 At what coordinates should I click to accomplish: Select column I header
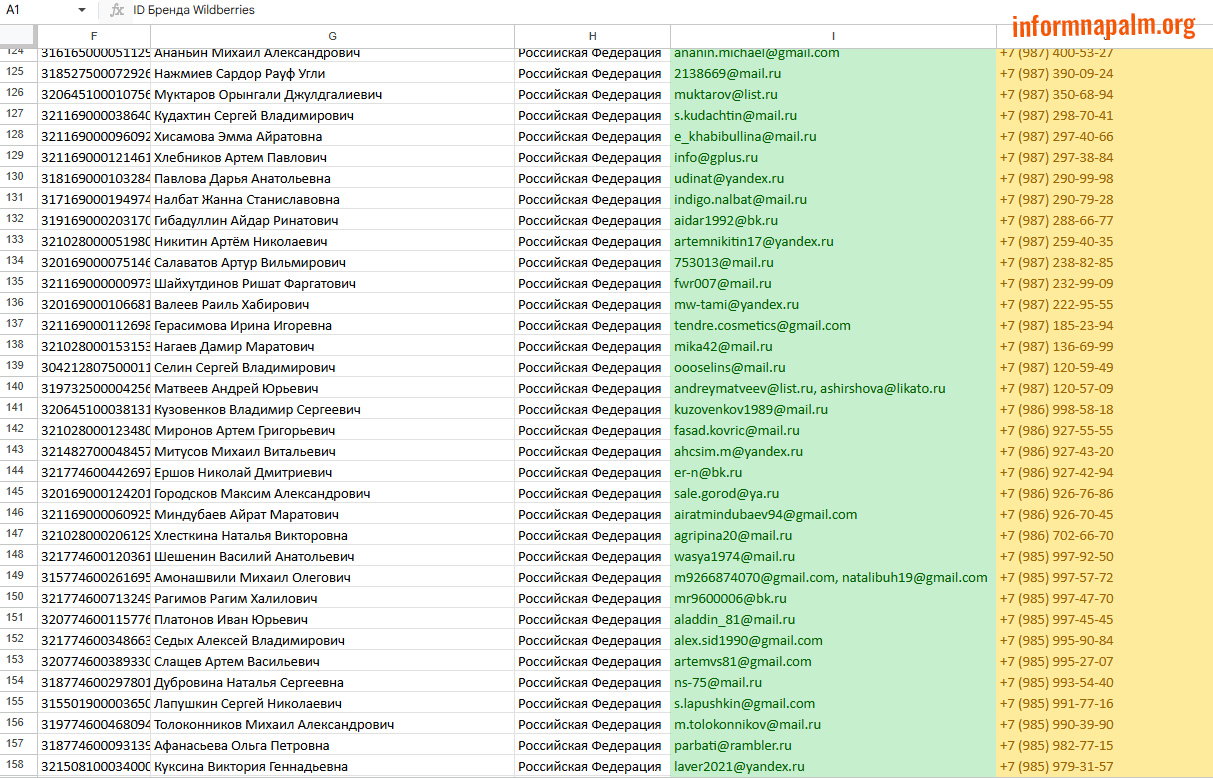point(833,36)
